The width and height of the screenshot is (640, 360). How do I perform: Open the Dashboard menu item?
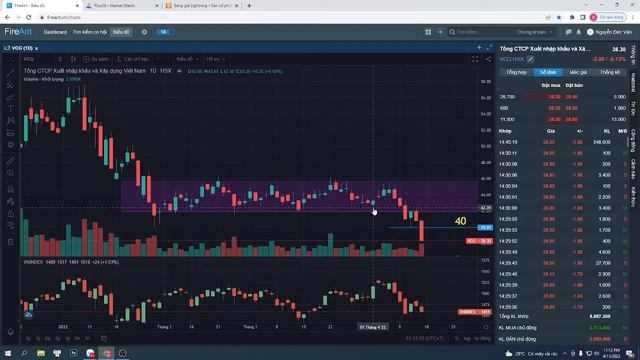tap(55, 32)
